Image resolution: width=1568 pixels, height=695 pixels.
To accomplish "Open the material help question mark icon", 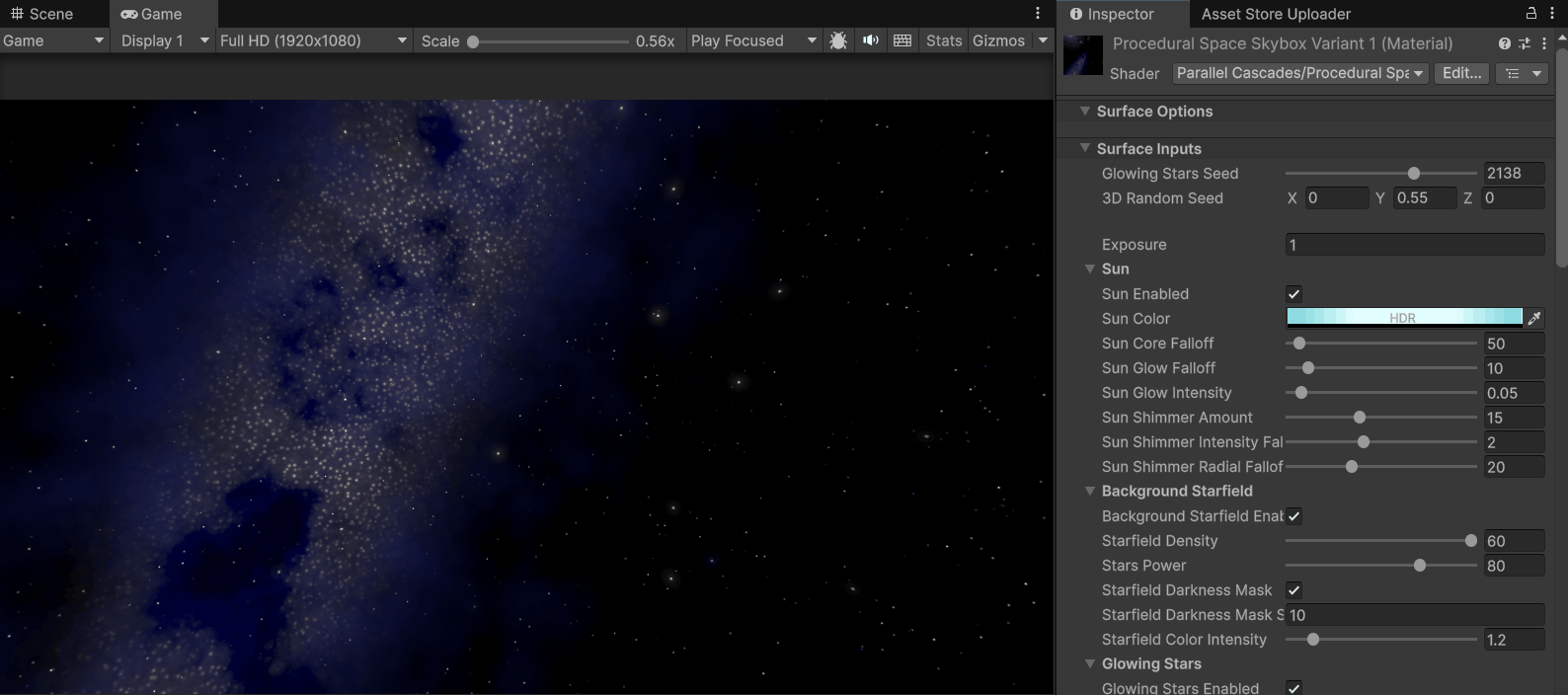I will click(1504, 43).
